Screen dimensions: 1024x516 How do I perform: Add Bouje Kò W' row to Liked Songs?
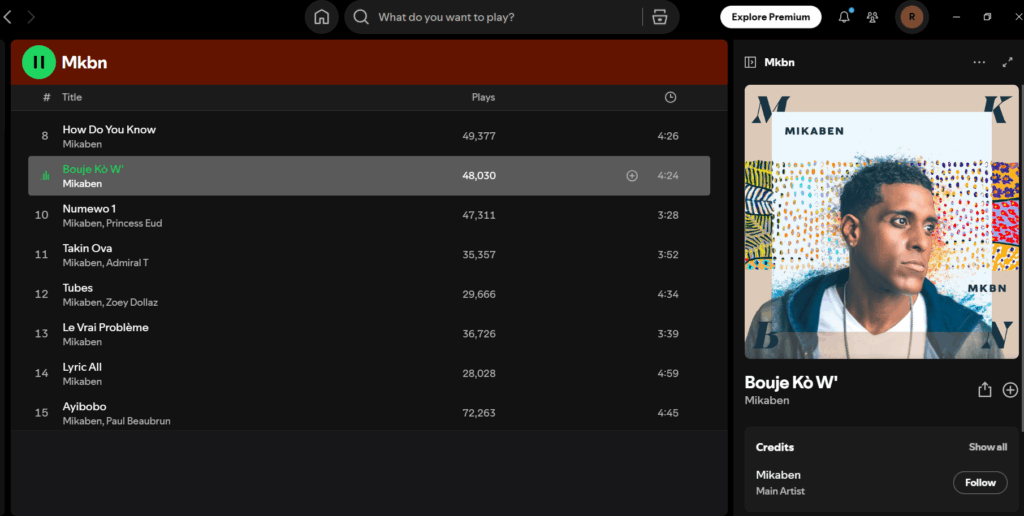[x=632, y=176]
